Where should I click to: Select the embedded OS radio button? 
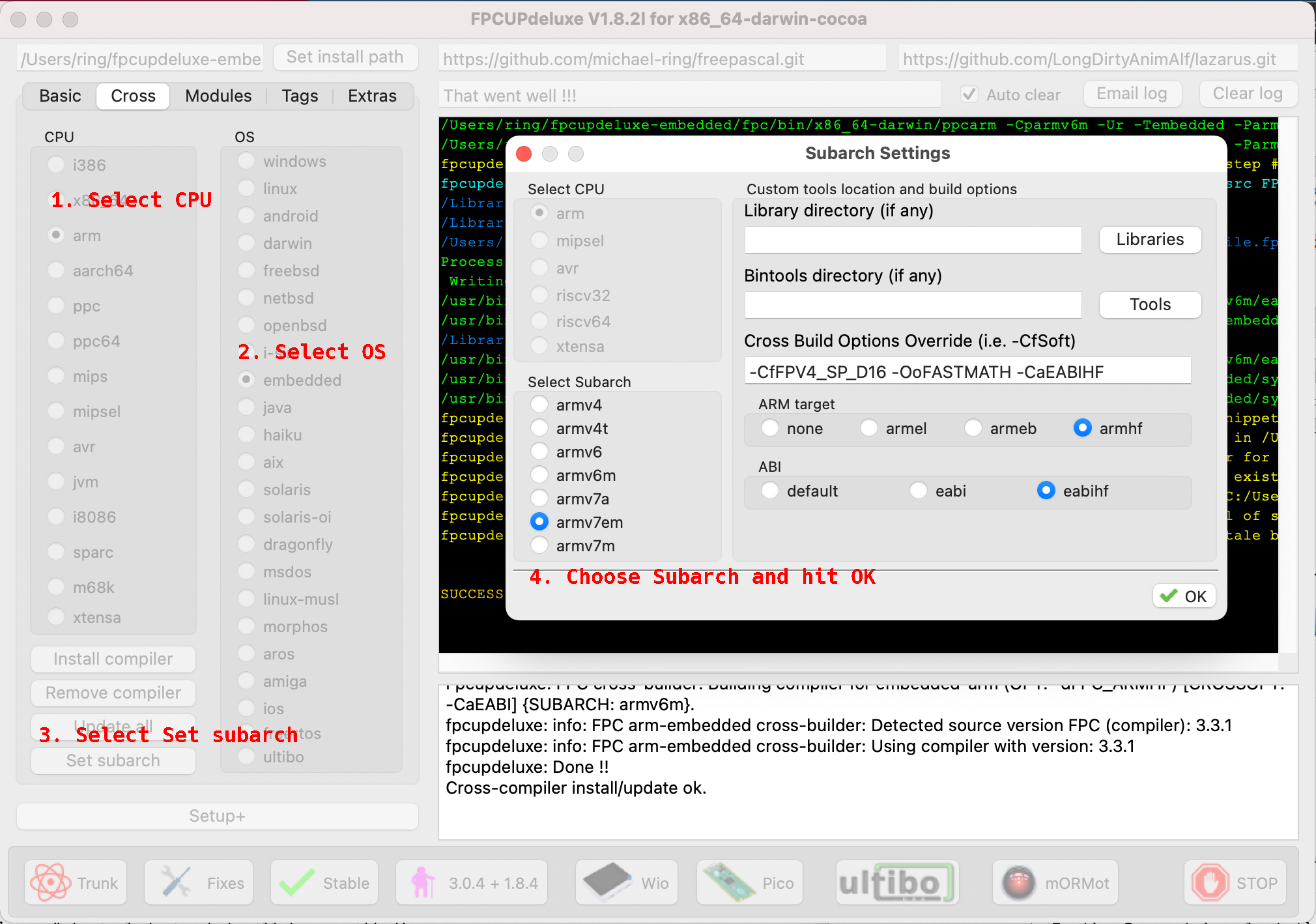246,379
